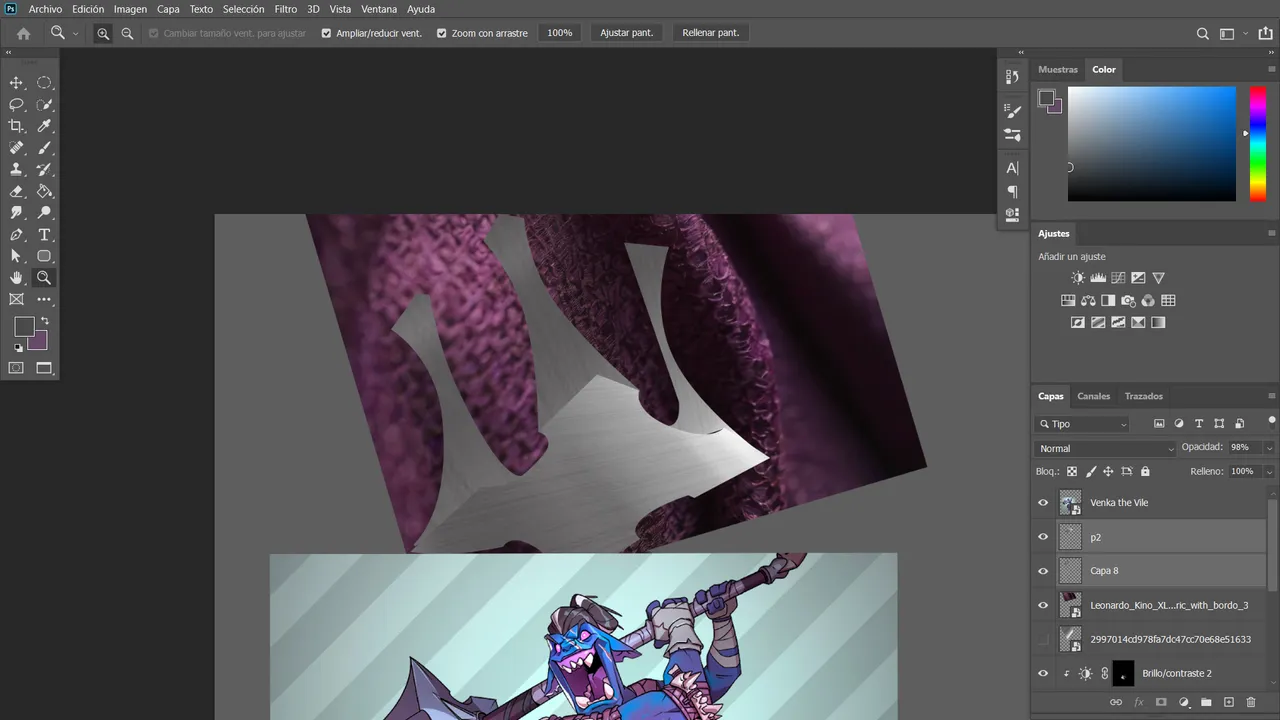Viewport: 1280px width, 720px height.
Task: Open the Tipo layer filter dropdown
Action: coord(1083,424)
